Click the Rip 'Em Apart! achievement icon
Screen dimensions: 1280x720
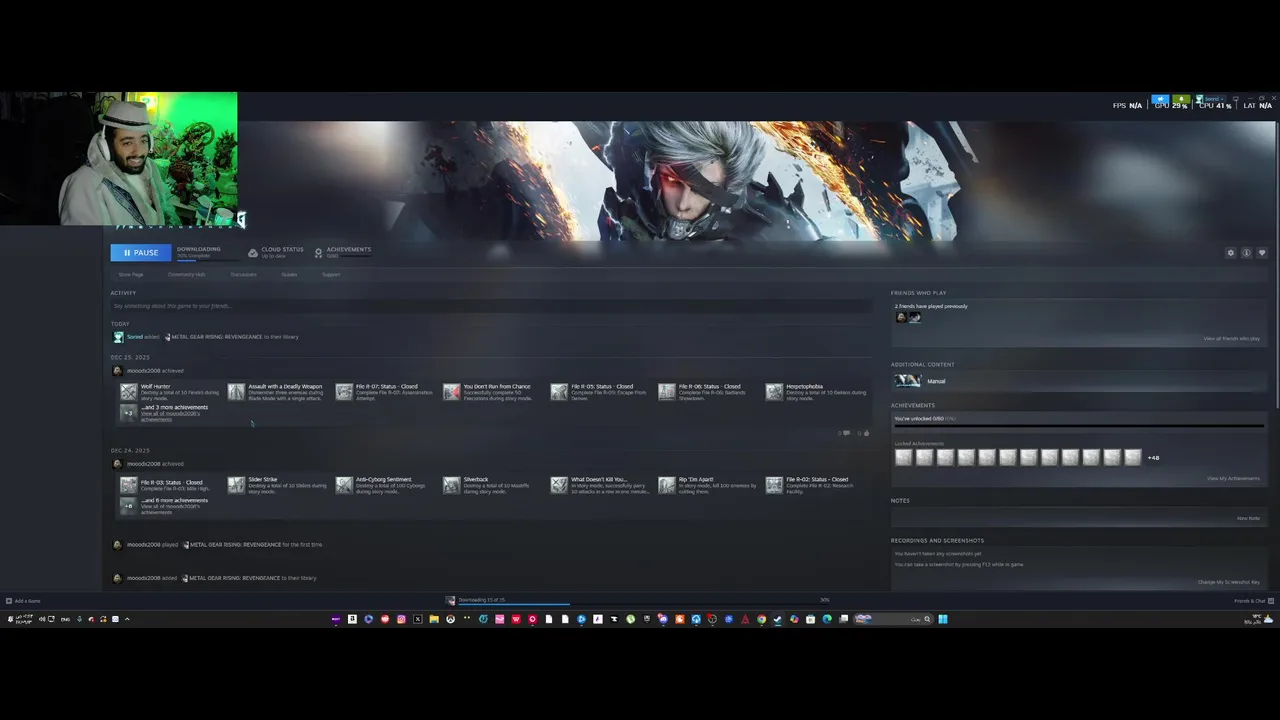point(667,485)
